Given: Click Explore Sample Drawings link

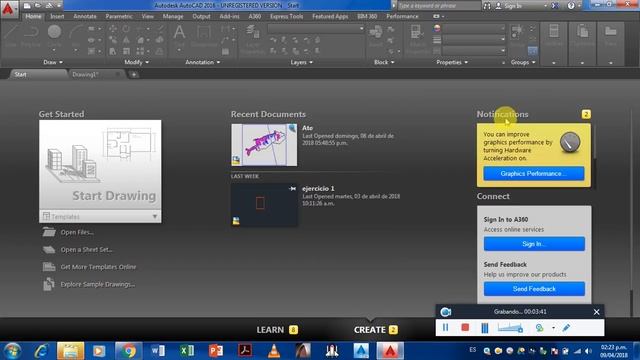Looking at the screenshot, I should tap(98, 284).
